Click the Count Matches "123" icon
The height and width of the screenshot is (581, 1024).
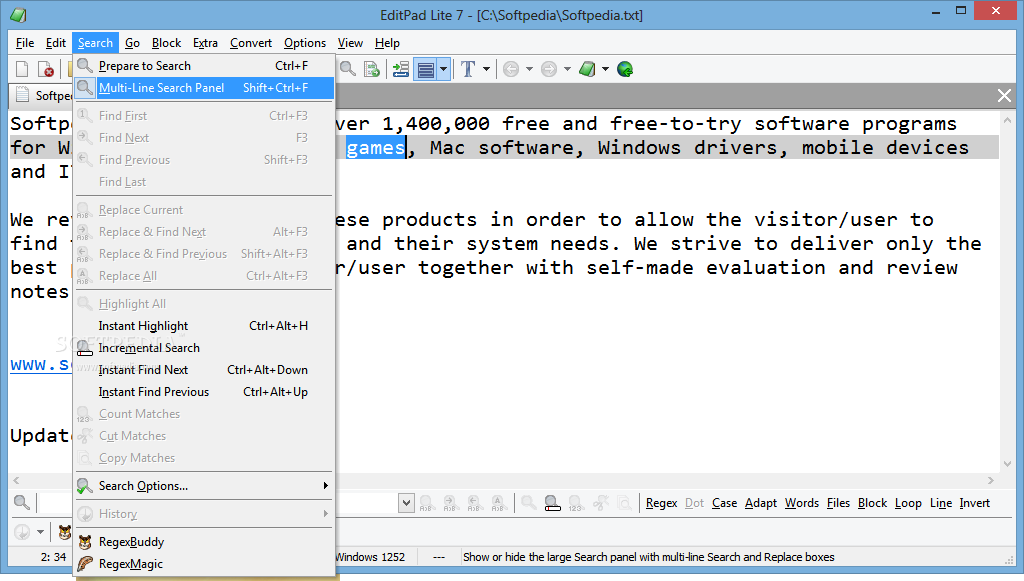576,503
